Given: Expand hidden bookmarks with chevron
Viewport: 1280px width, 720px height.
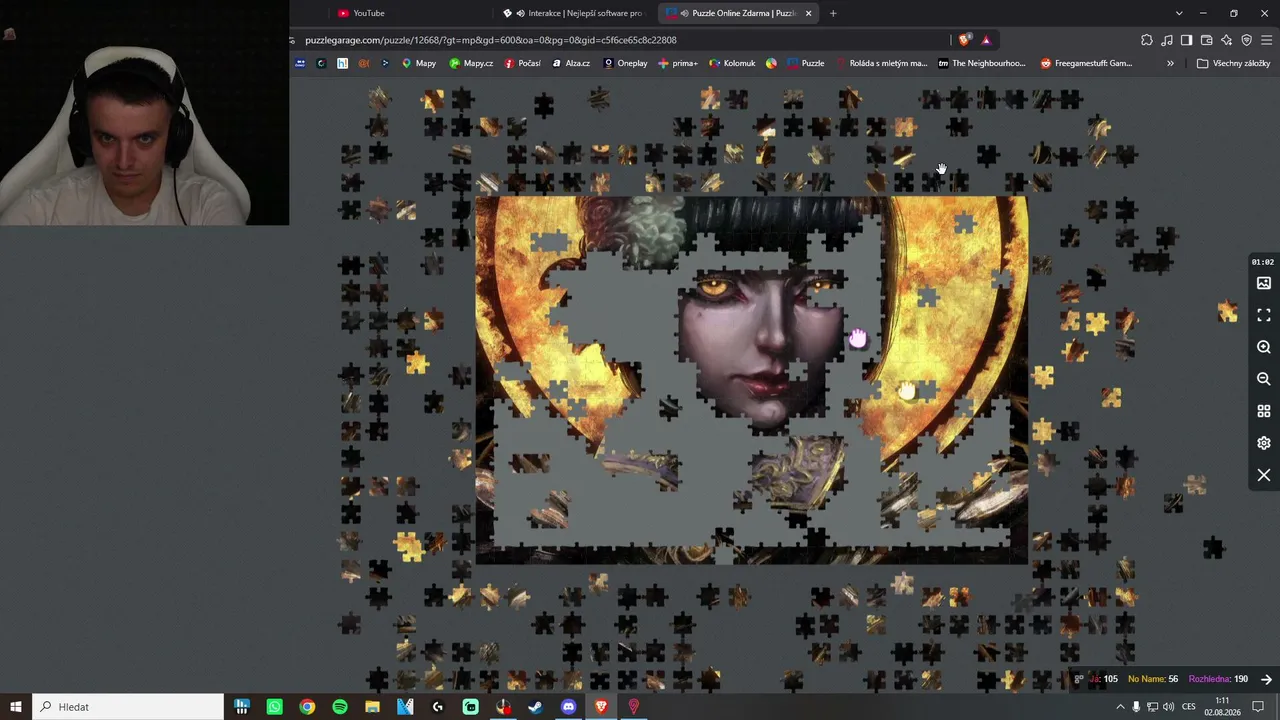Looking at the screenshot, I should [1170, 63].
